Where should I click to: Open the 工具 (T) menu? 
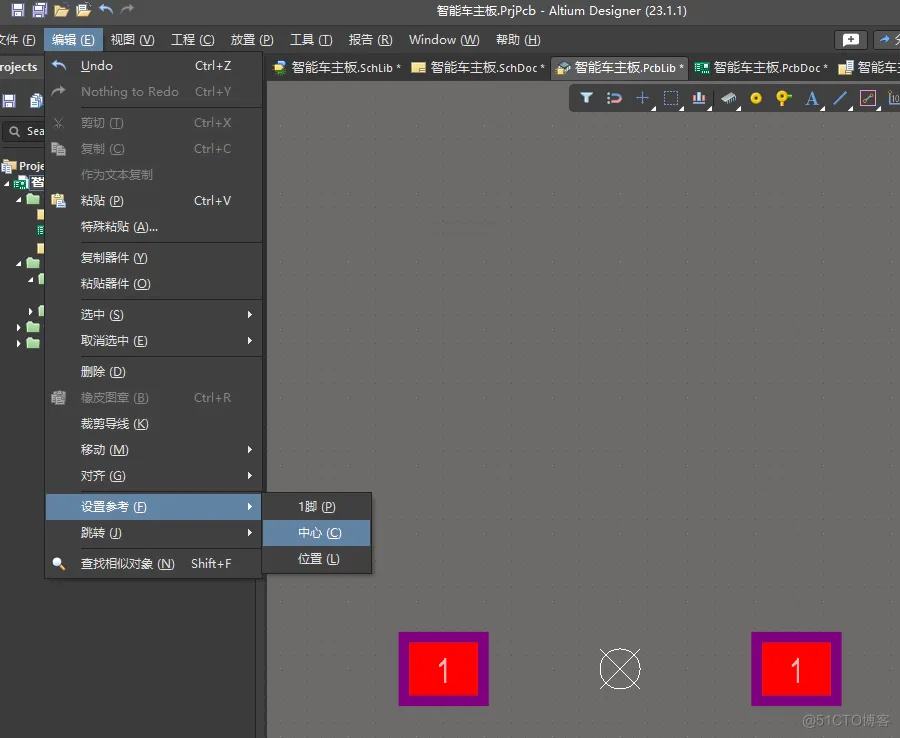[311, 40]
